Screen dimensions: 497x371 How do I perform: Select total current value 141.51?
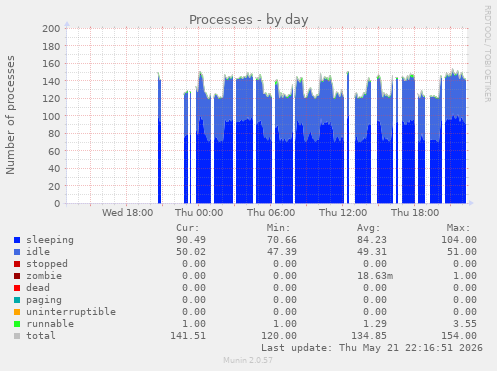(188, 336)
